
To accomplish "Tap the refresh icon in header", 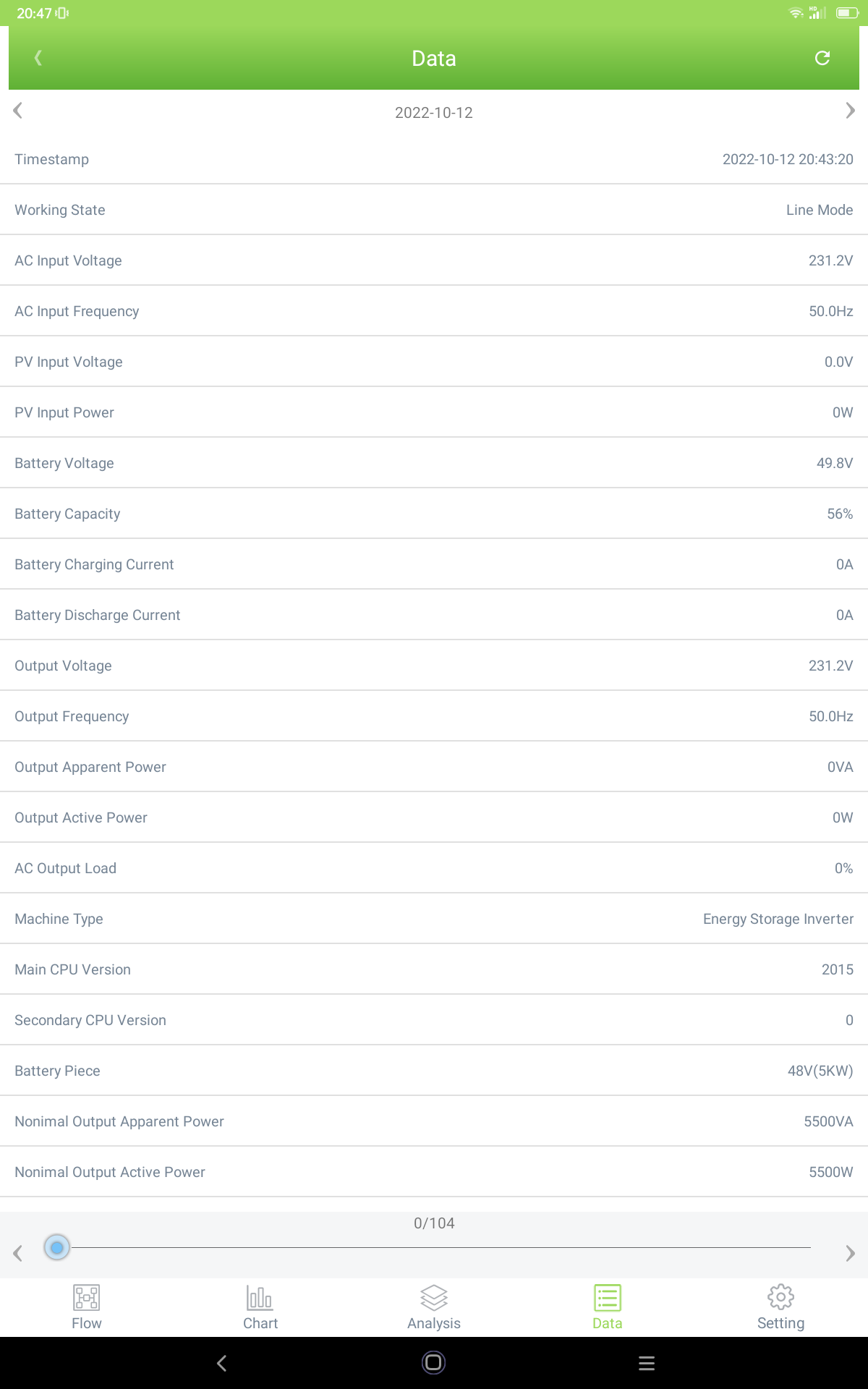I will (822, 58).
